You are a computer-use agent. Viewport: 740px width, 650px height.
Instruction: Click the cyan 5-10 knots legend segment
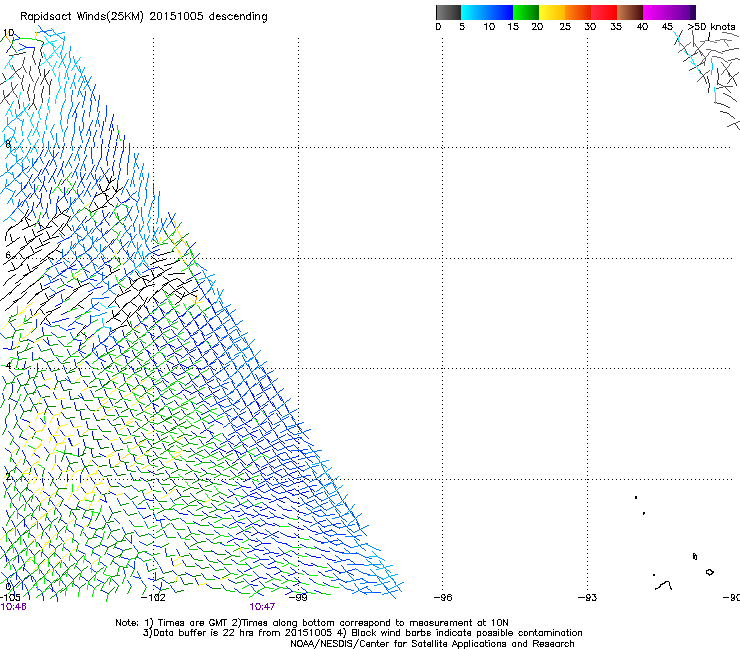473,12
